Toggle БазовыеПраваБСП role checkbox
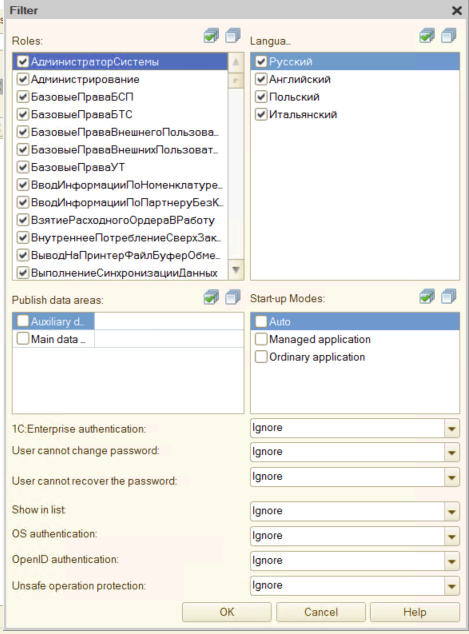The height and width of the screenshot is (634, 469). [23, 97]
